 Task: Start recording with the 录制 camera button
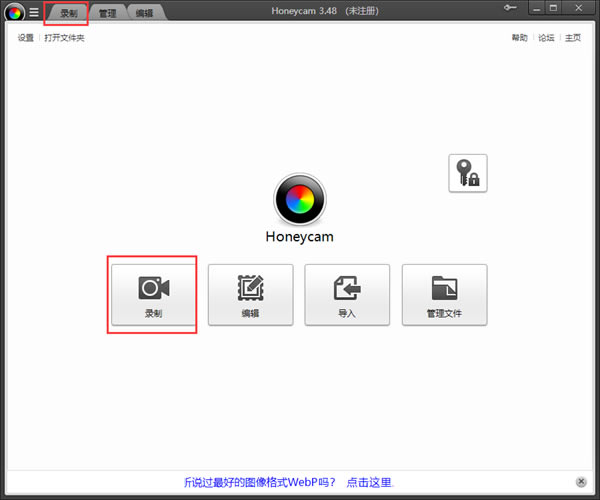tap(154, 295)
